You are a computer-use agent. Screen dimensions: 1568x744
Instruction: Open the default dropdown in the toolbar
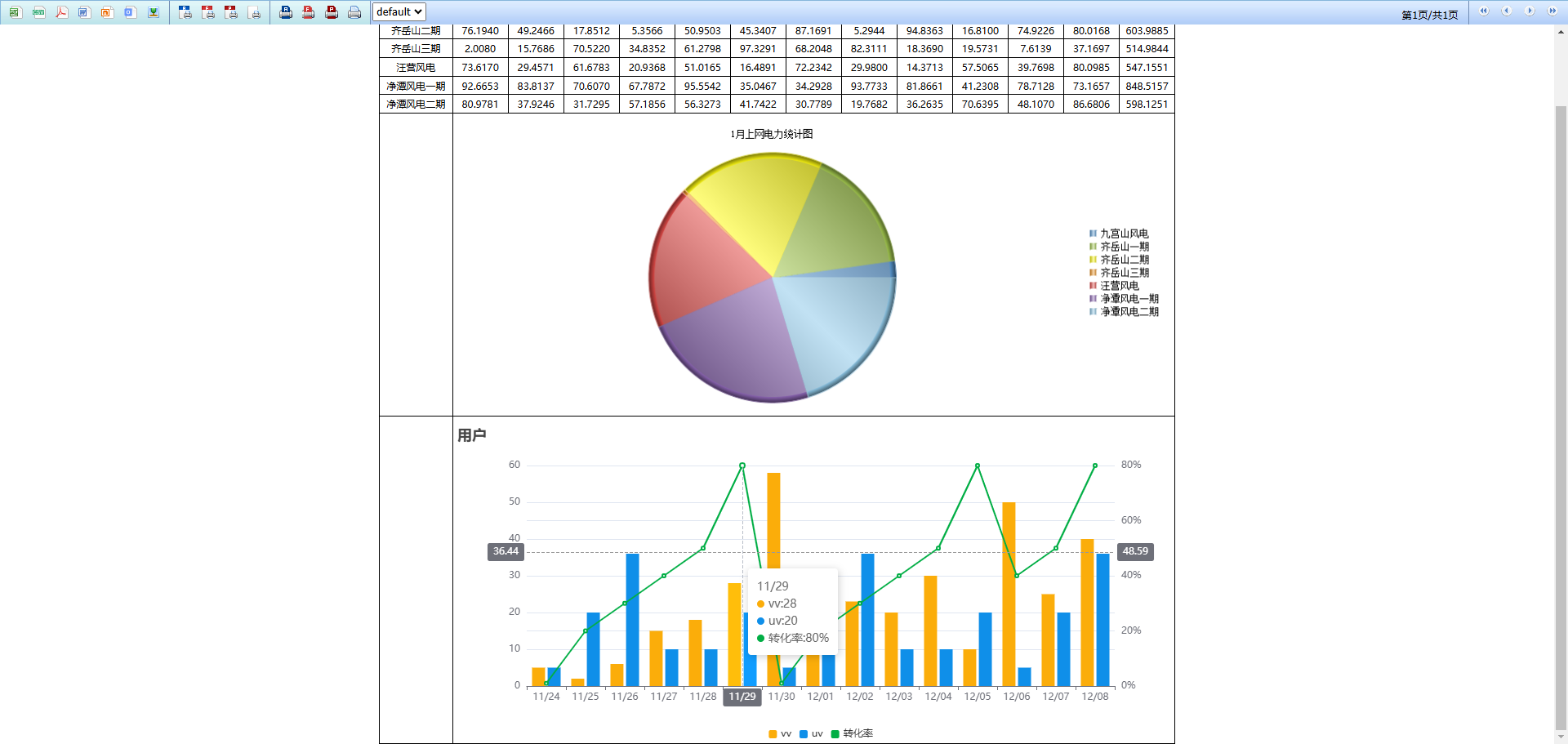399,11
